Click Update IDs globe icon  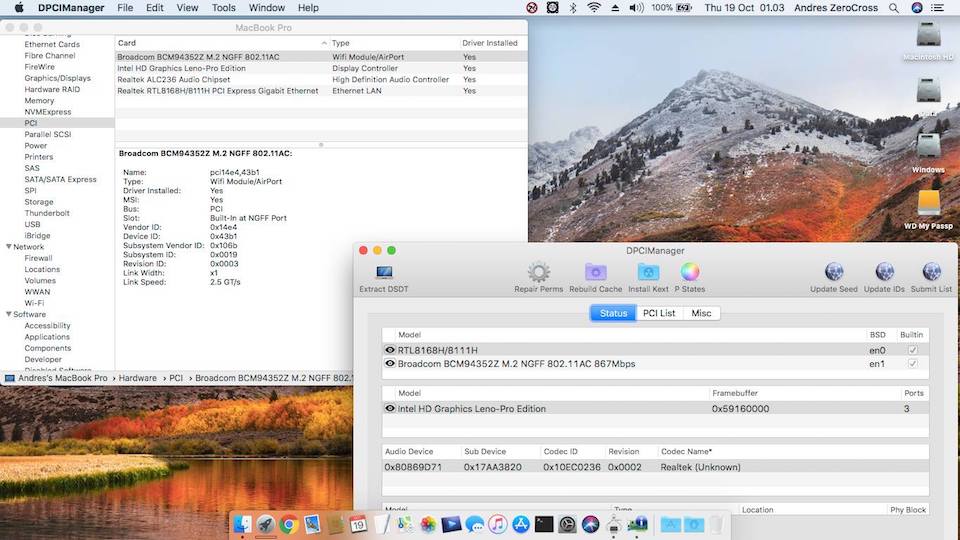point(884,278)
